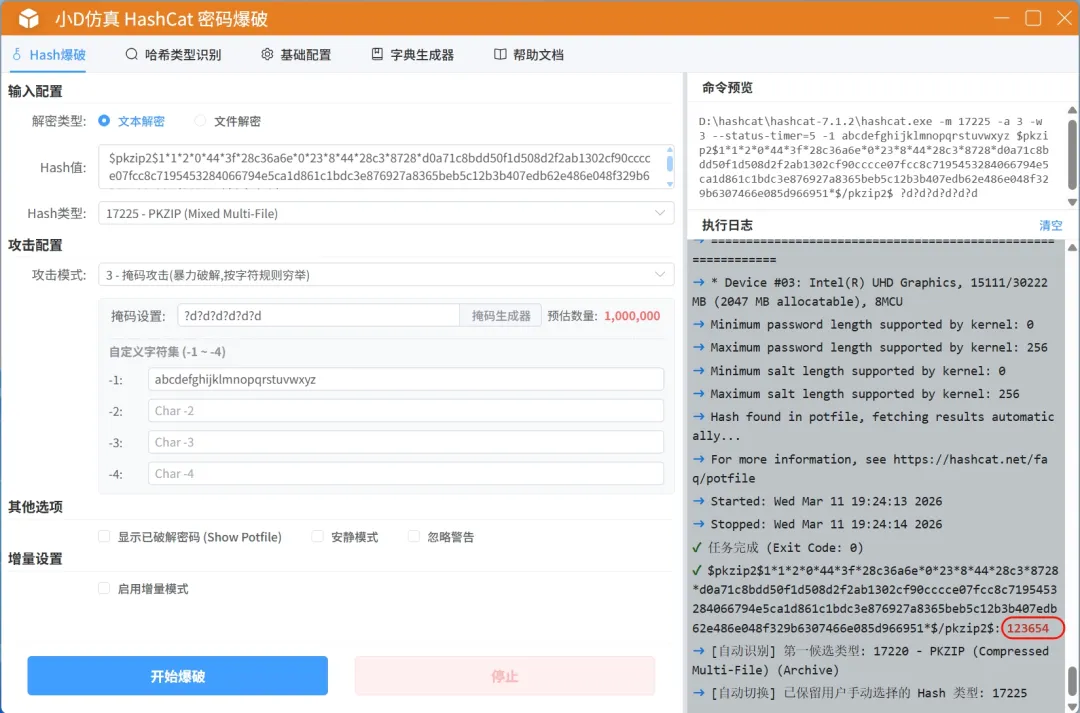Click the 停止 button
The width and height of the screenshot is (1080, 713).
(504, 676)
